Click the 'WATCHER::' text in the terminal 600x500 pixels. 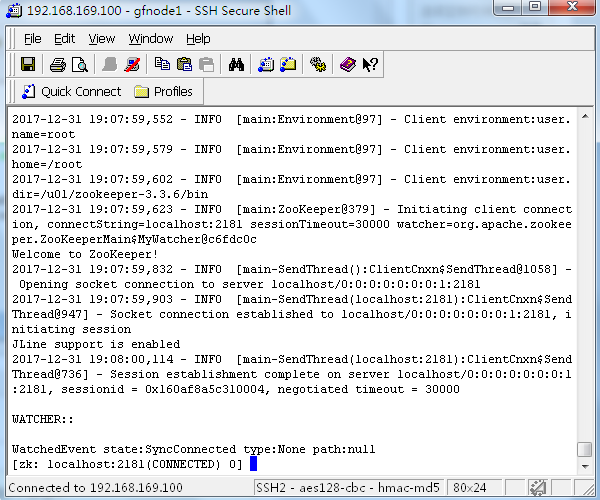42,419
